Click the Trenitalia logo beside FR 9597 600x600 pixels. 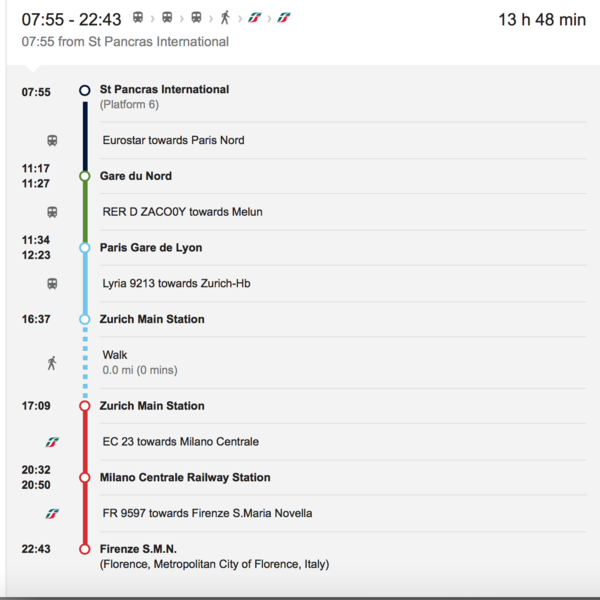point(52,514)
